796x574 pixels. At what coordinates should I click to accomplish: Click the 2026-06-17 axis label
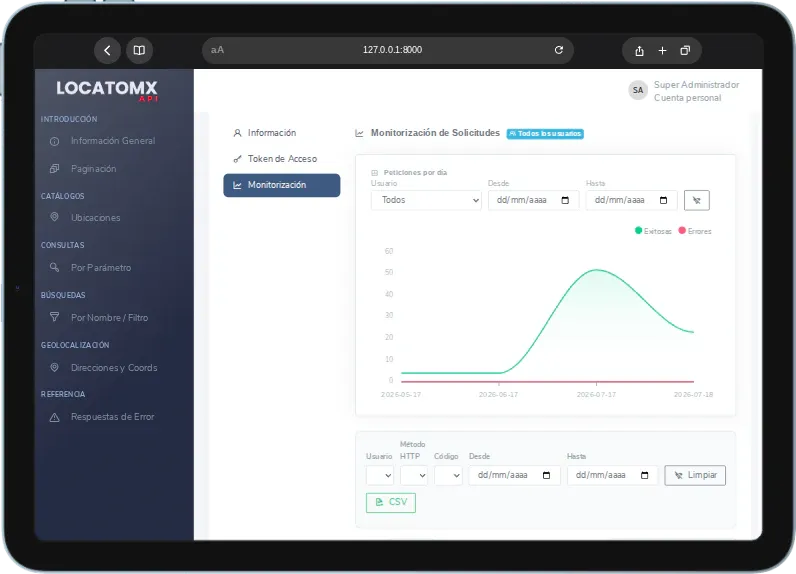point(499,394)
